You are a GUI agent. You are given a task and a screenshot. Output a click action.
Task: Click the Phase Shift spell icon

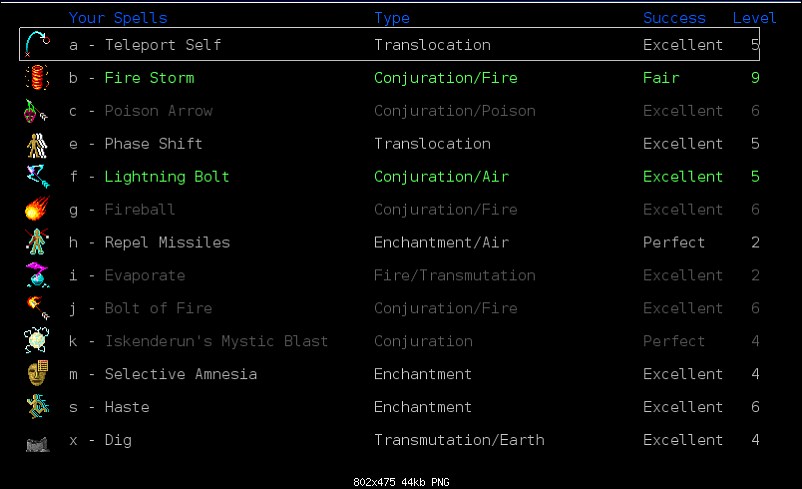tap(37, 144)
